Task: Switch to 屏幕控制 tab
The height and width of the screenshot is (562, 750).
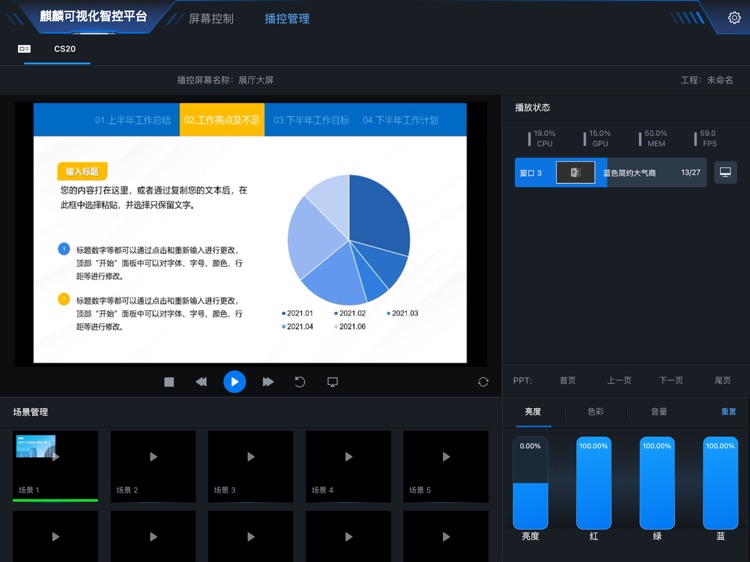Action: pos(211,19)
